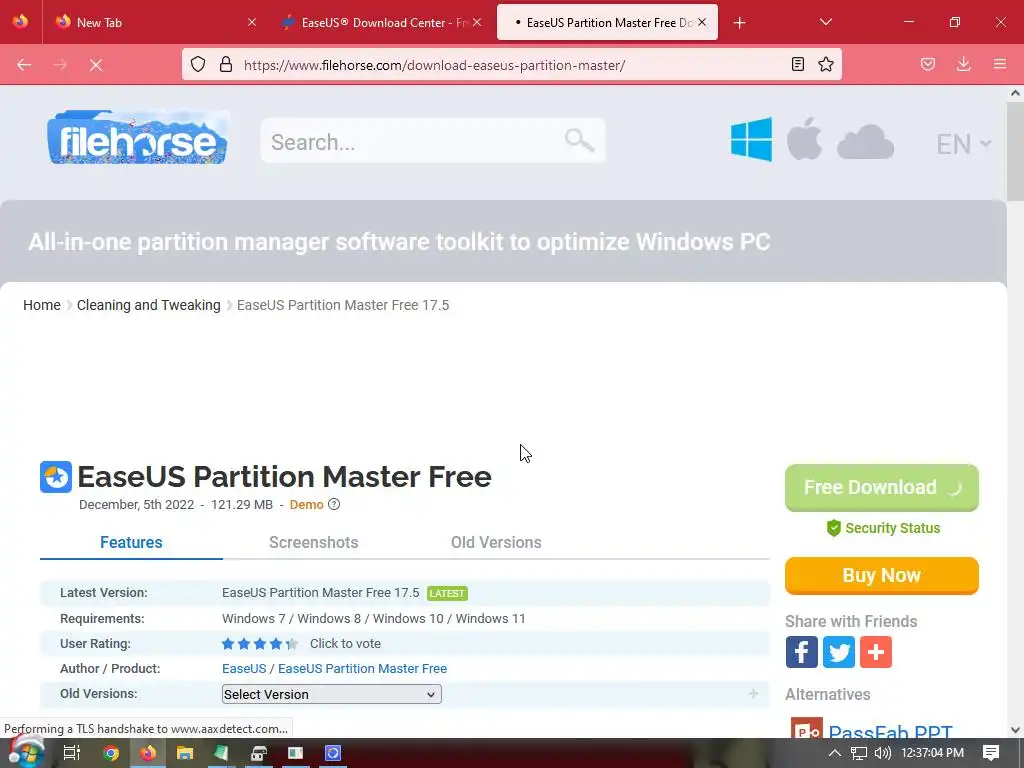The image size is (1024, 768).
Task: Click the URL address bar
Action: (511, 65)
